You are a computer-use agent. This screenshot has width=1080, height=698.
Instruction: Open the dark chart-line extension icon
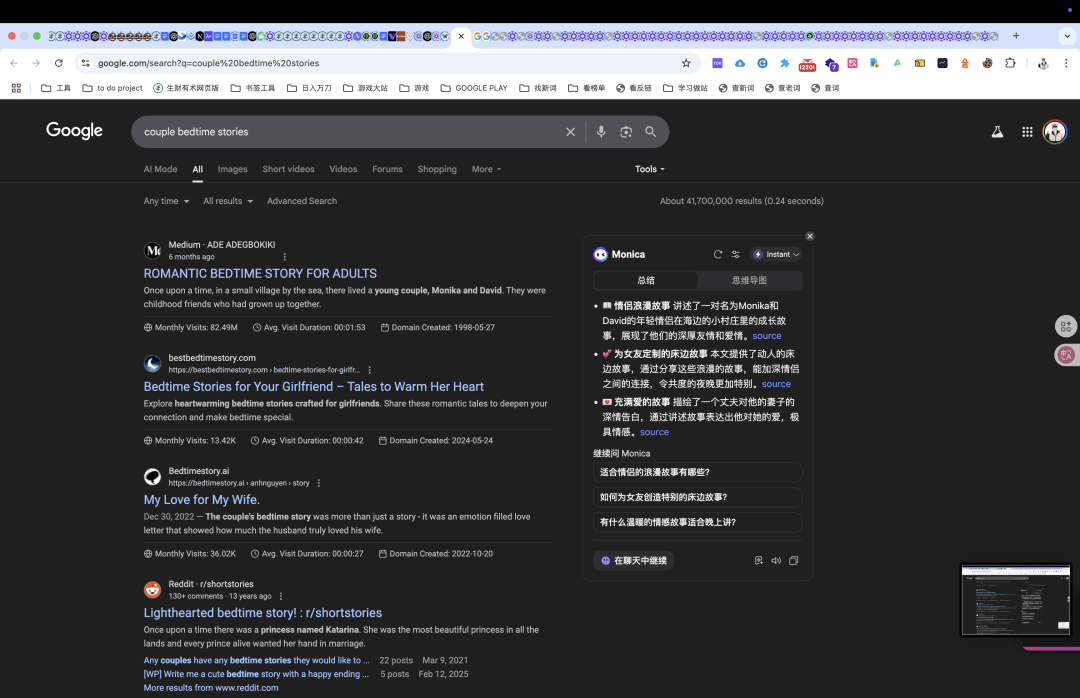942,63
